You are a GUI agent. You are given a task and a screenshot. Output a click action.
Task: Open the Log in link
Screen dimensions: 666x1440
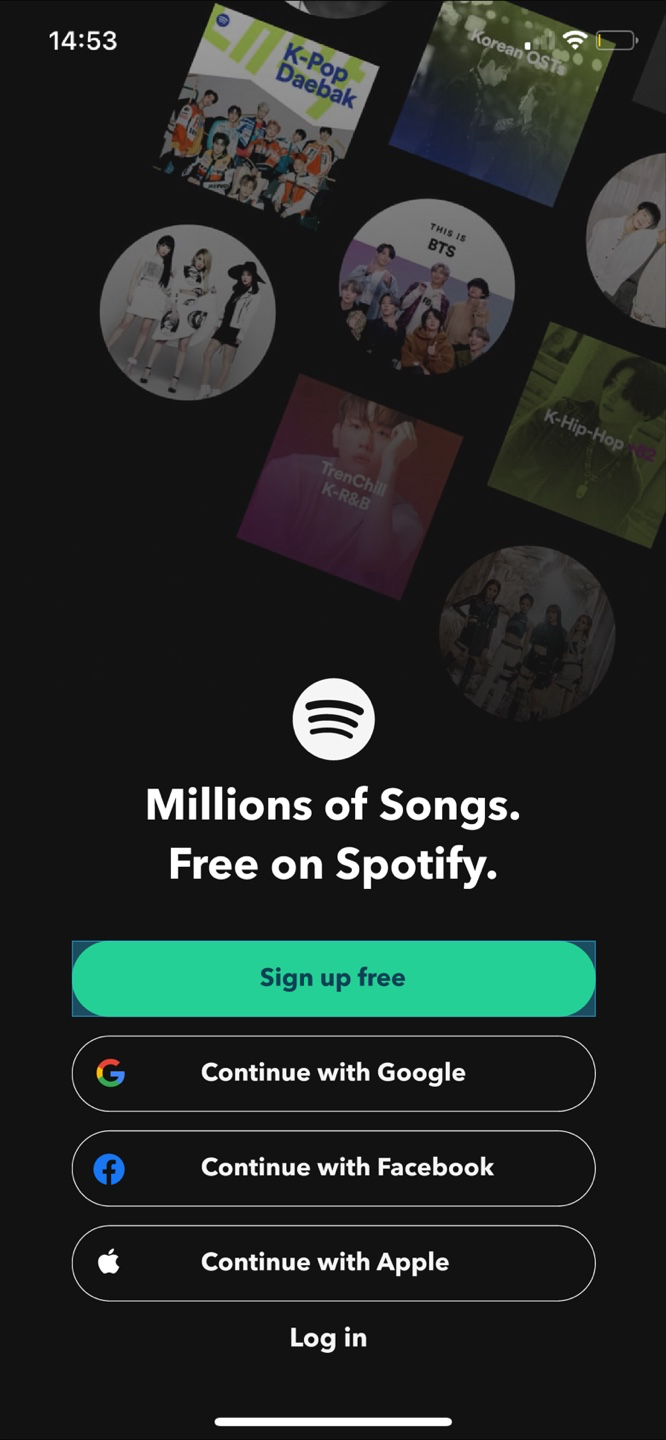[328, 1338]
